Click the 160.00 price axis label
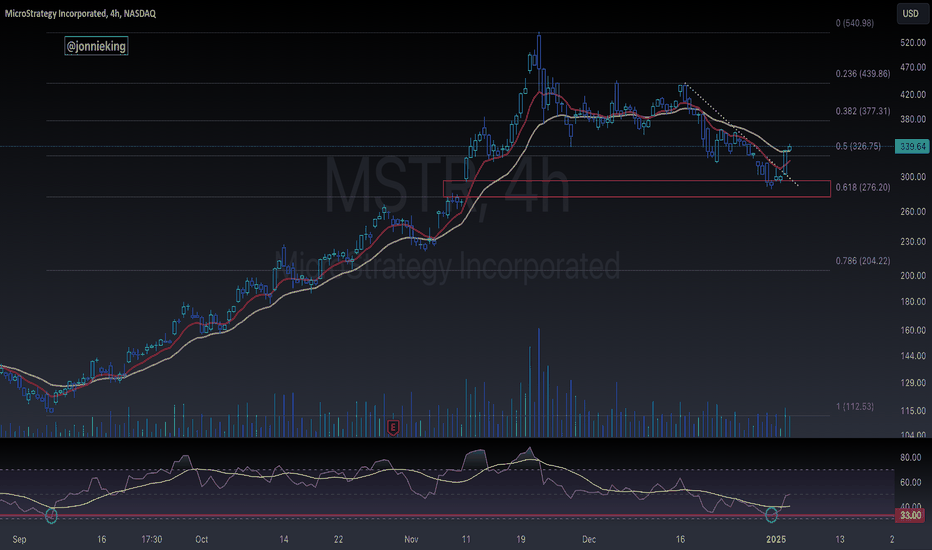This screenshot has width=932, height=550. tap(913, 331)
